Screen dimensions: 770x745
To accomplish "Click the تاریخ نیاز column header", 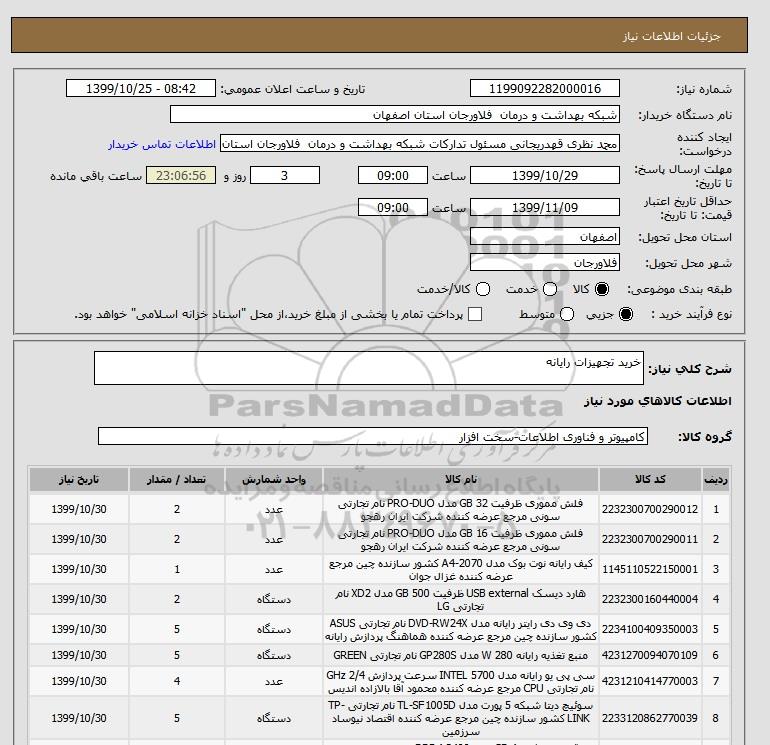I will pyautogui.click(x=79, y=479).
